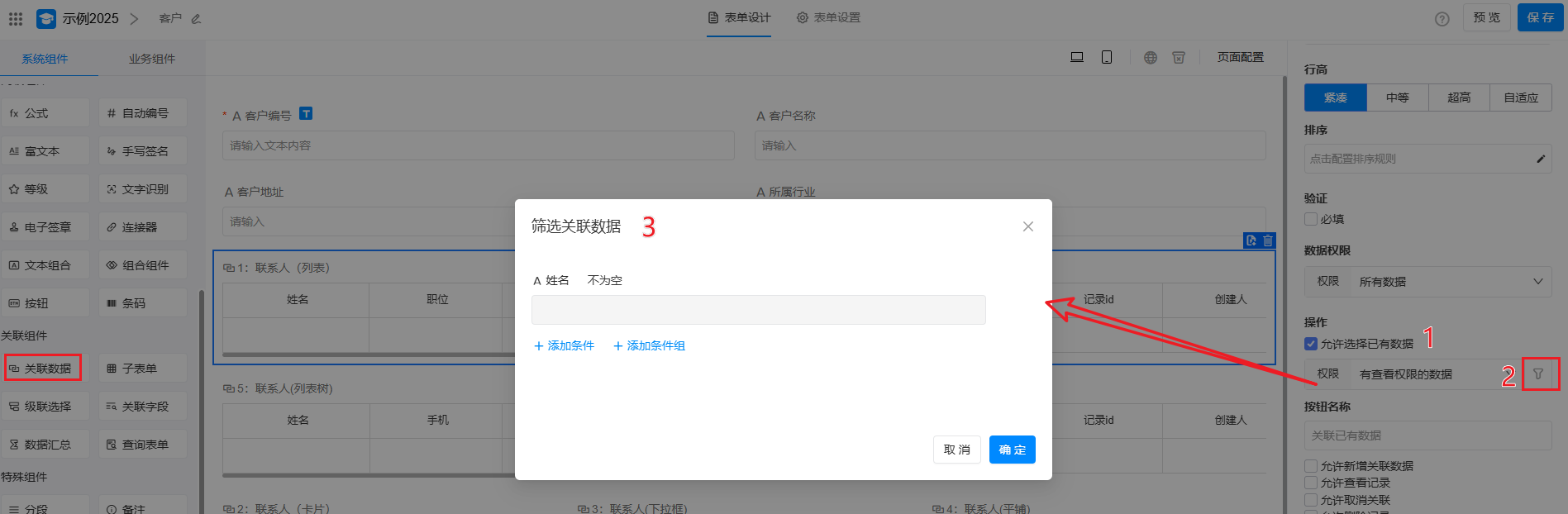Viewport: 1568px width, 514px height.
Task: Open the app grid launcher icon
Action: (x=16, y=18)
